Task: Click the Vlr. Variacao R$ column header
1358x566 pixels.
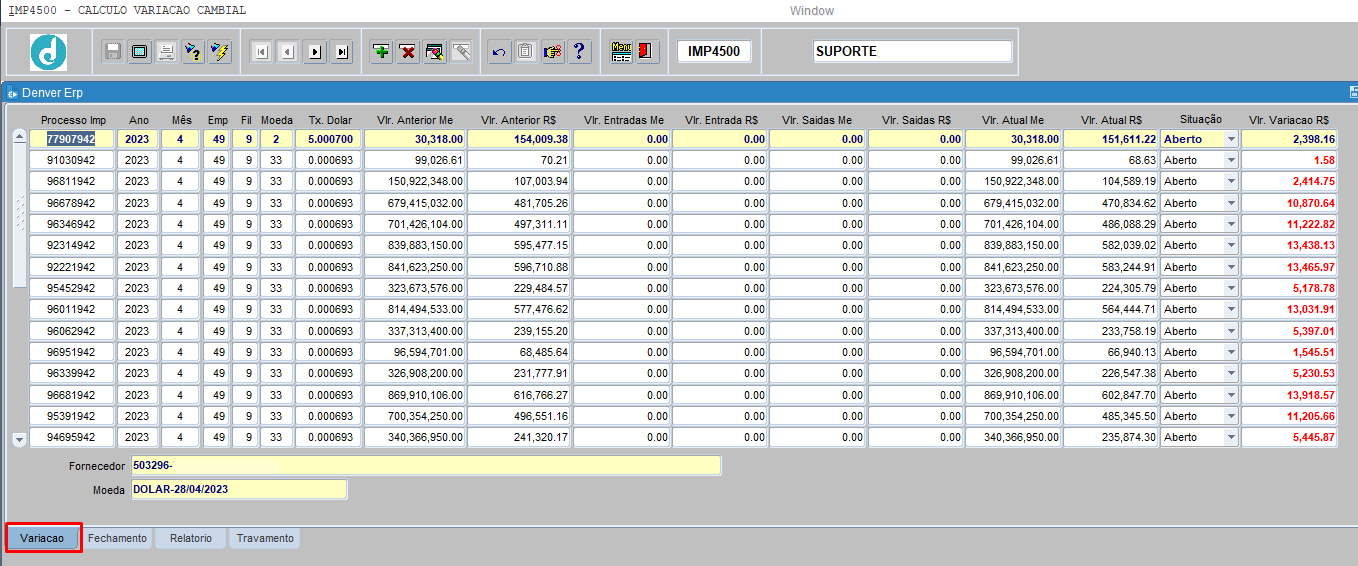Action: [1289, 120]
